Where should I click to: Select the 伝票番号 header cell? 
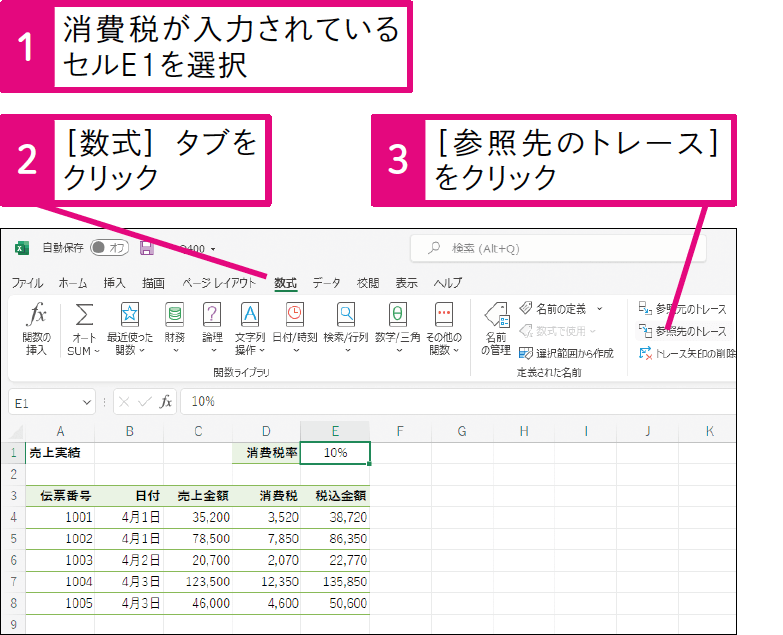tap(60, 496)
